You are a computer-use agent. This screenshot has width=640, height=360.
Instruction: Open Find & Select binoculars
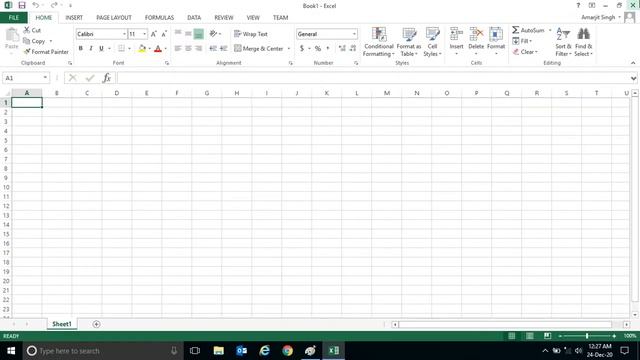(584, 42)
